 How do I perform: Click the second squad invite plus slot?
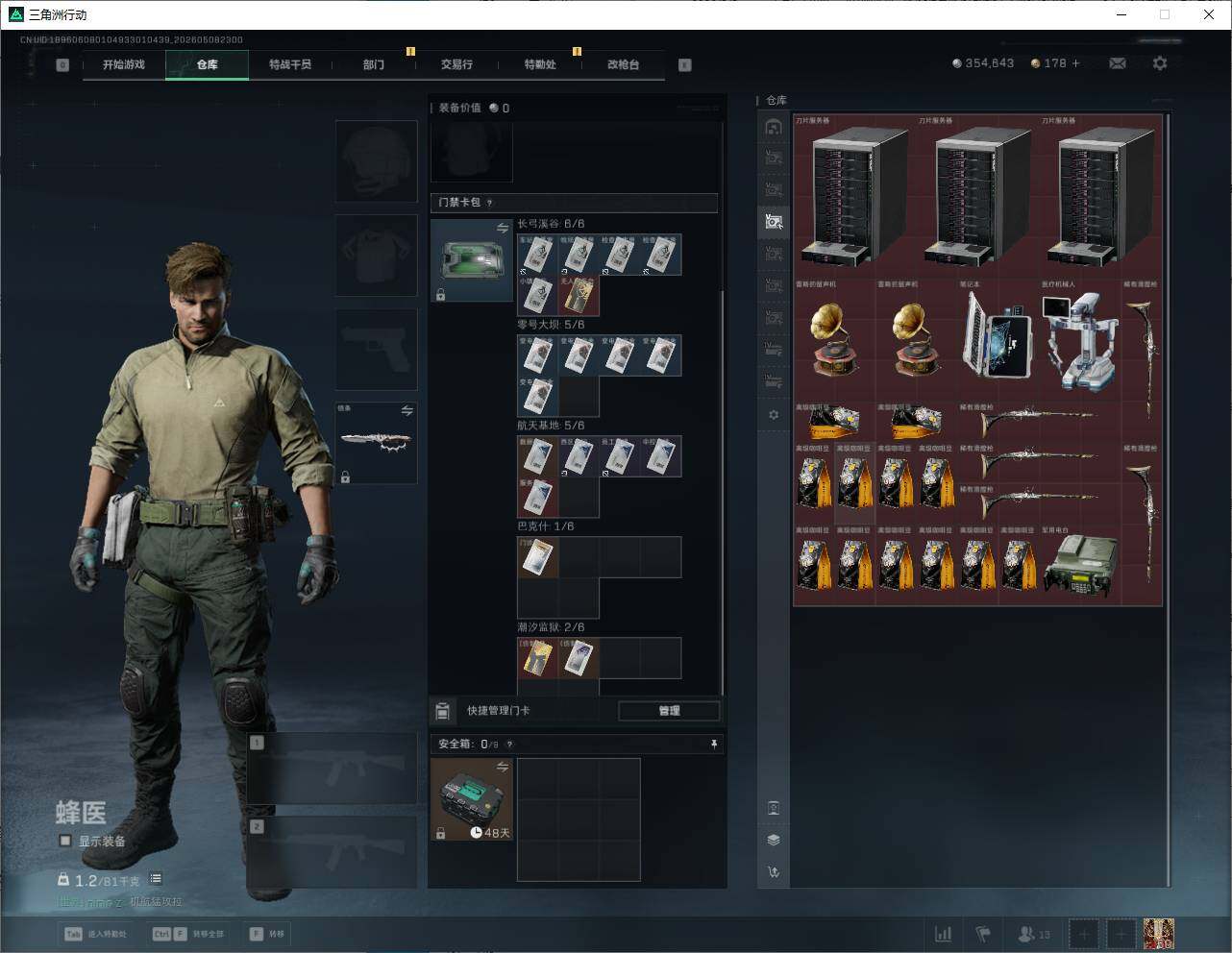click(x=1121, y=934)
